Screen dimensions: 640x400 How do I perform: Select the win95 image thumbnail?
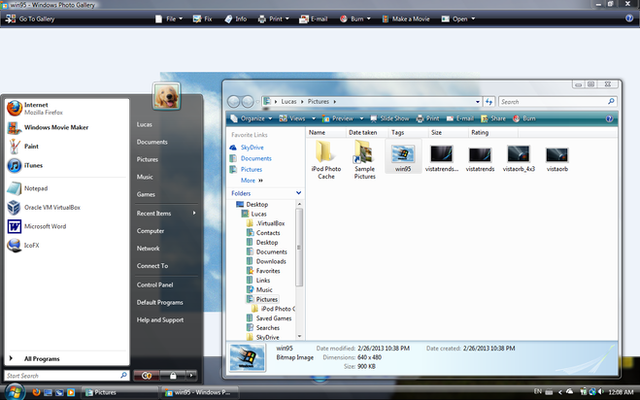click(x=403, y=156)
